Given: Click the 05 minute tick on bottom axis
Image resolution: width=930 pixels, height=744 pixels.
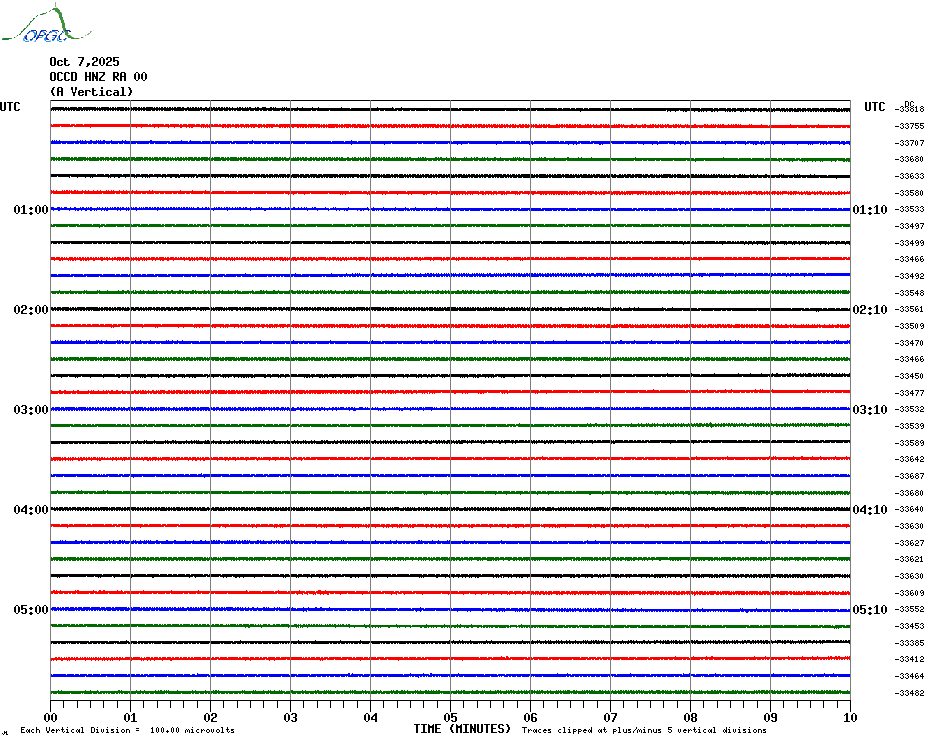Looking at the screenshot, I should point(450,717).
